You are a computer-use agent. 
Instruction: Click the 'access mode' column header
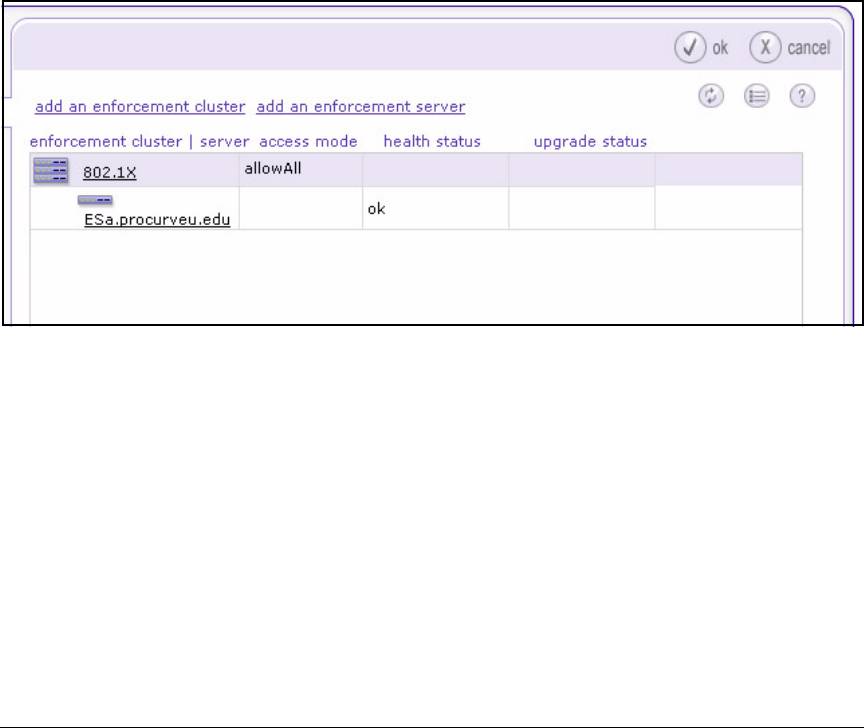(x=308, y=142)
